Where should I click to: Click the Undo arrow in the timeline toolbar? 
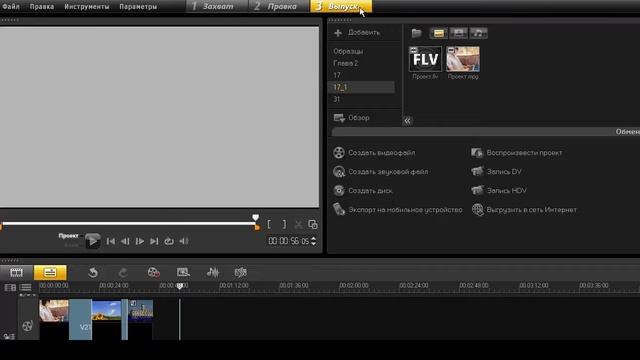tap(93, 272)
